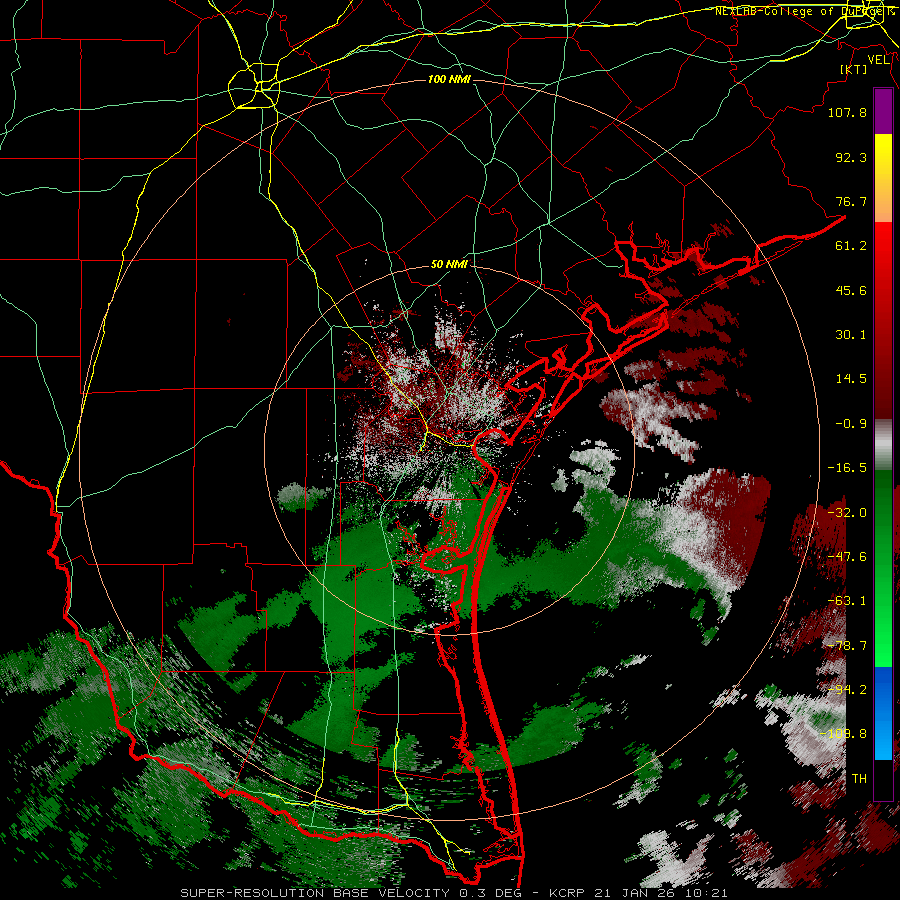Select the -63.1 legend value

(847, 601)
